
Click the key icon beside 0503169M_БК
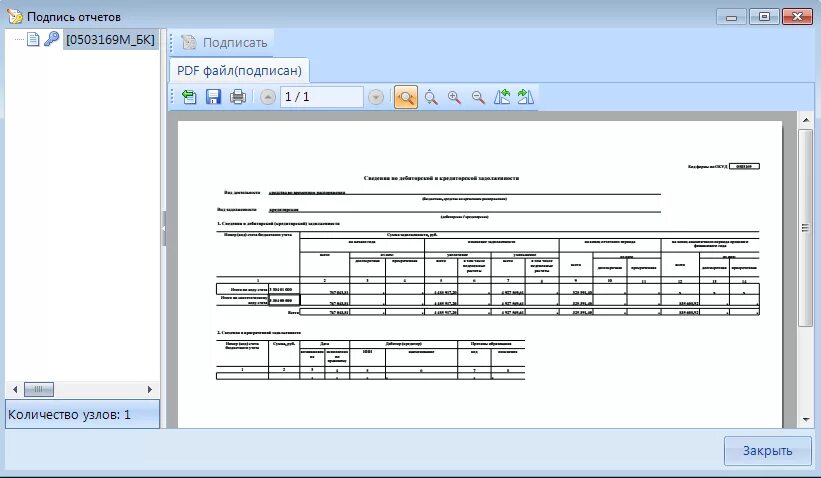(x=51, y=39)
